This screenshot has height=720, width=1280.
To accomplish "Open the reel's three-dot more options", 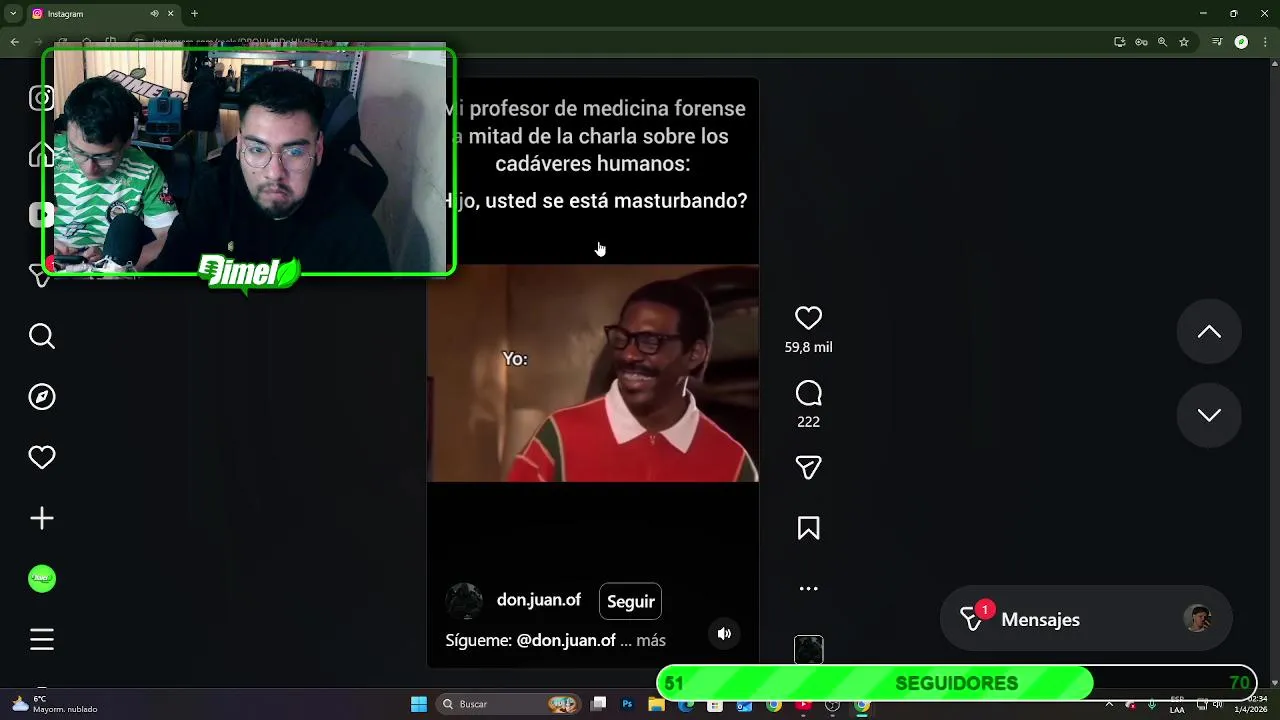I will (x=808, y=589).
